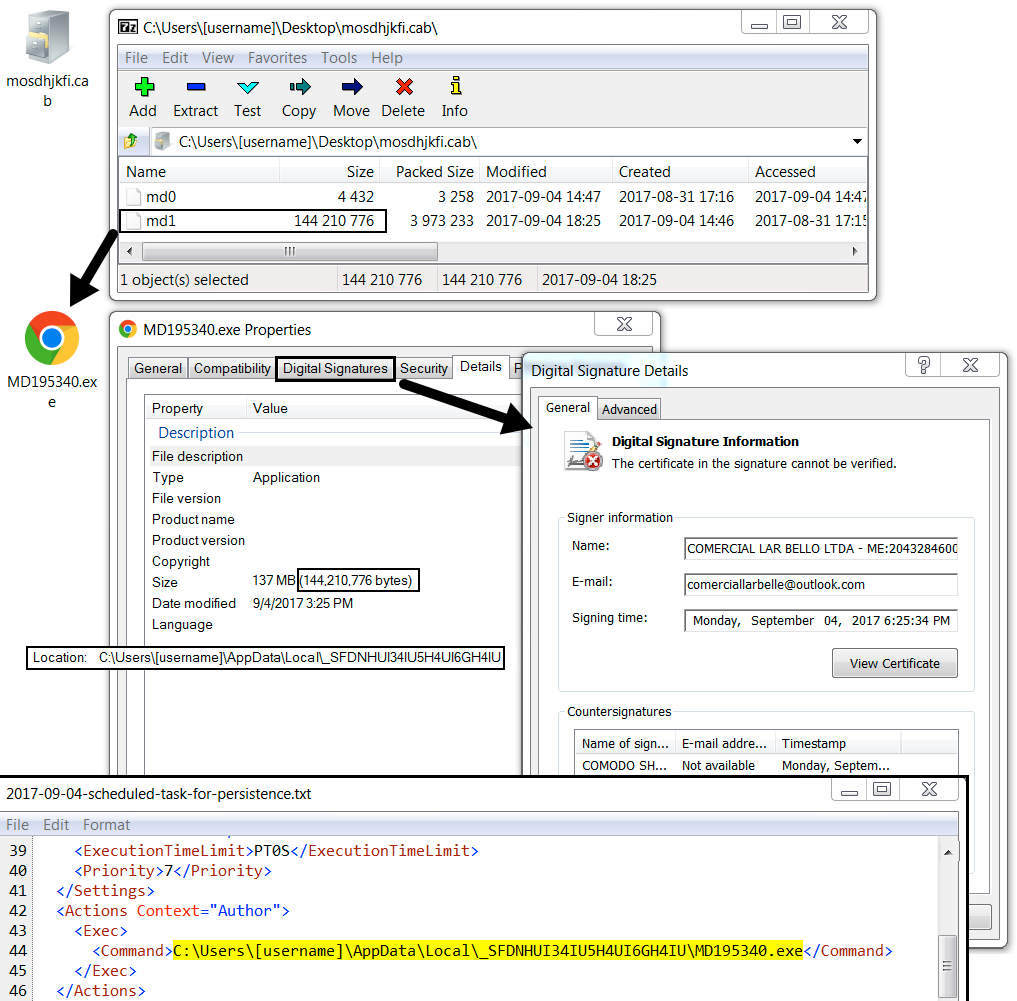The height and width of the screenshot is (1001, 1017).
Task: Open Format menu in the text editor
Action: [x=106, y=825]
